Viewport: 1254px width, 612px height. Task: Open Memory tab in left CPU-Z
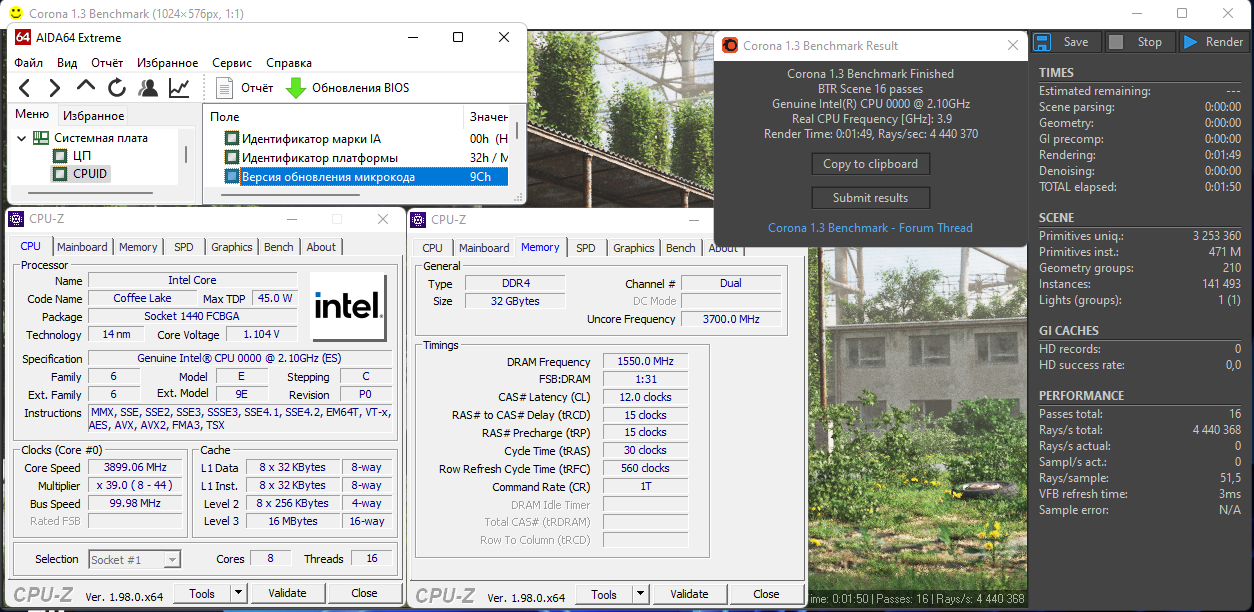138,247
